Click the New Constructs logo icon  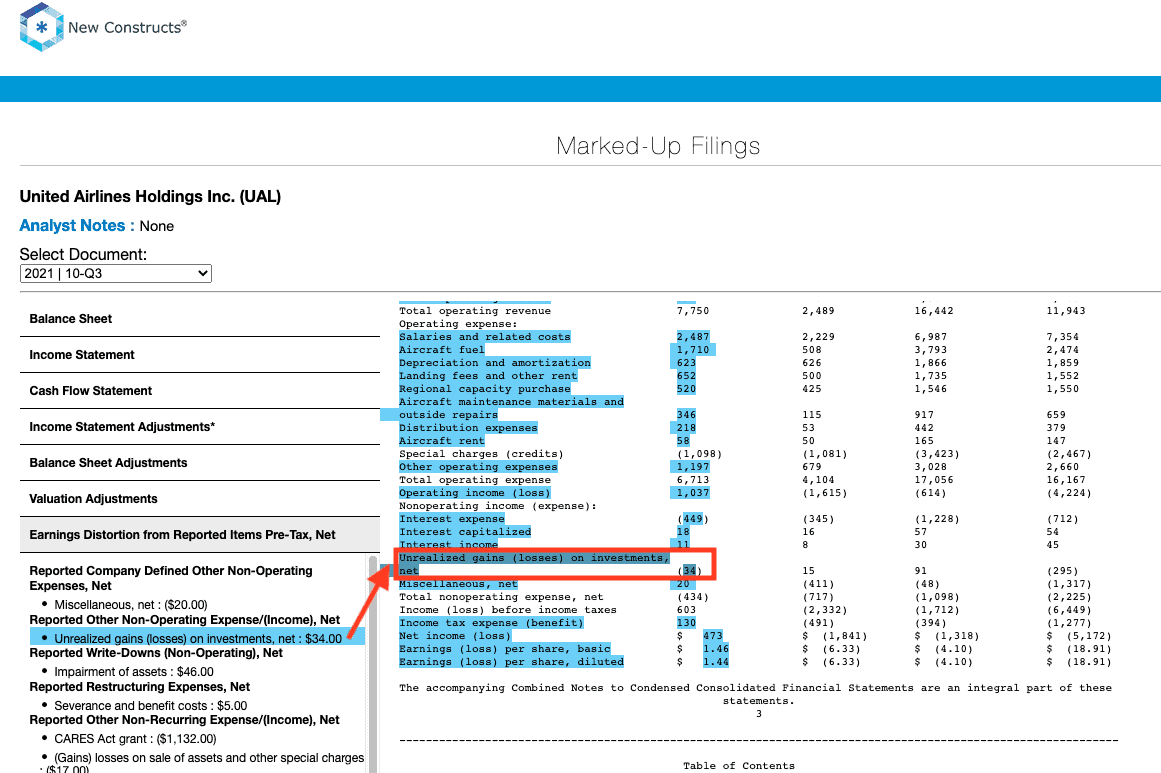(x=41, y=27)
